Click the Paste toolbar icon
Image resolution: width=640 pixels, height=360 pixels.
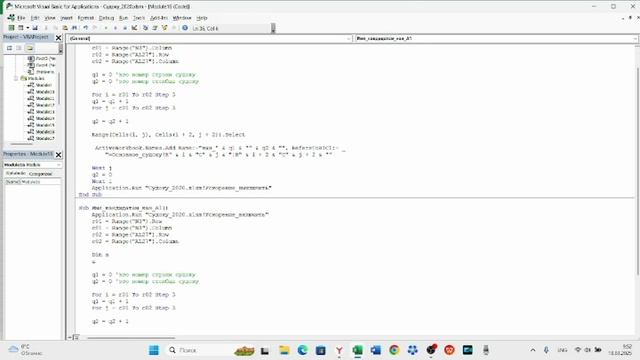coord(65,28)
